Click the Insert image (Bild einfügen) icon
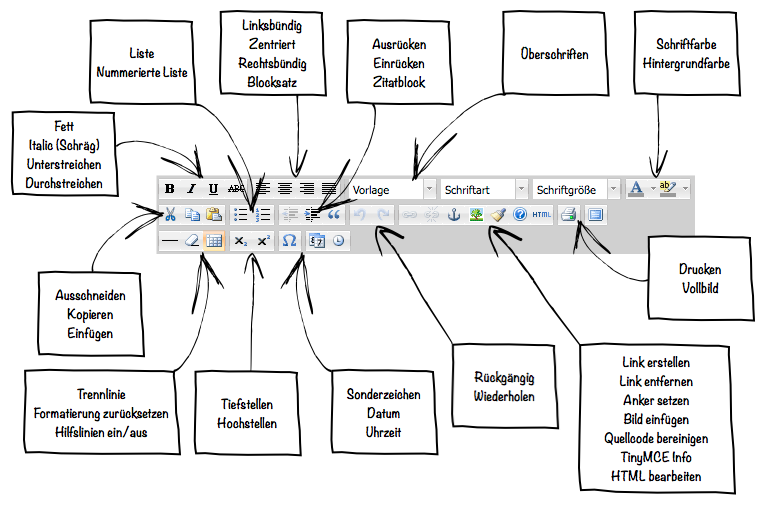This screenshot has height=505, width=765. click(x=476, y=214)
